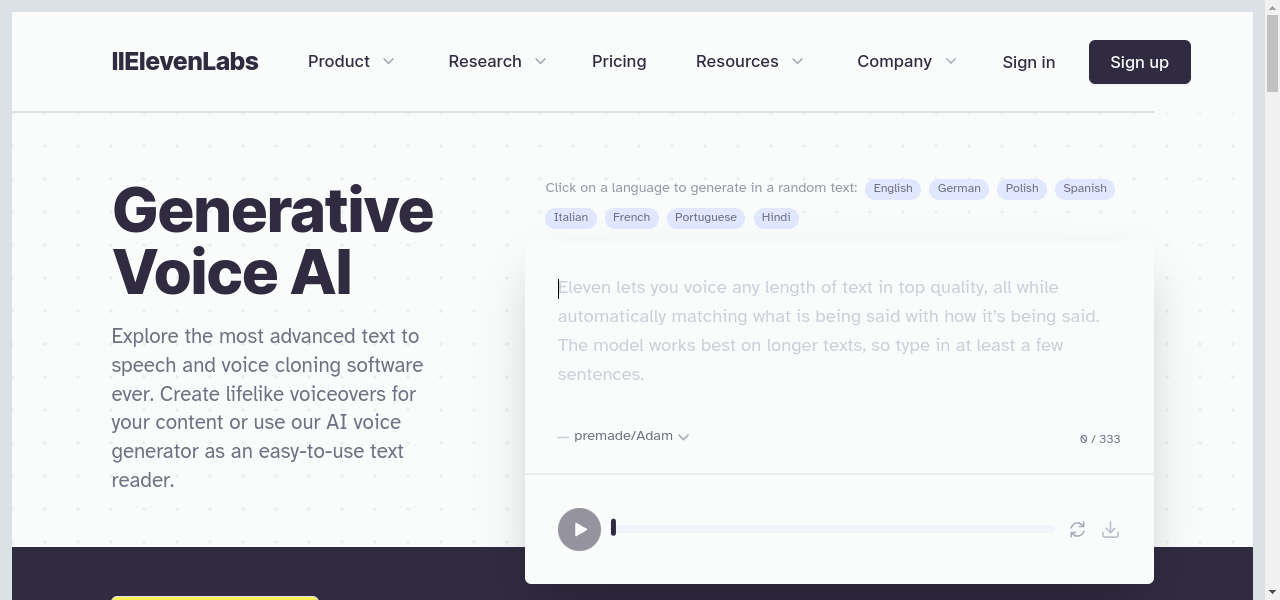
Task: Choose German for random text
Action: coord(959,189)
